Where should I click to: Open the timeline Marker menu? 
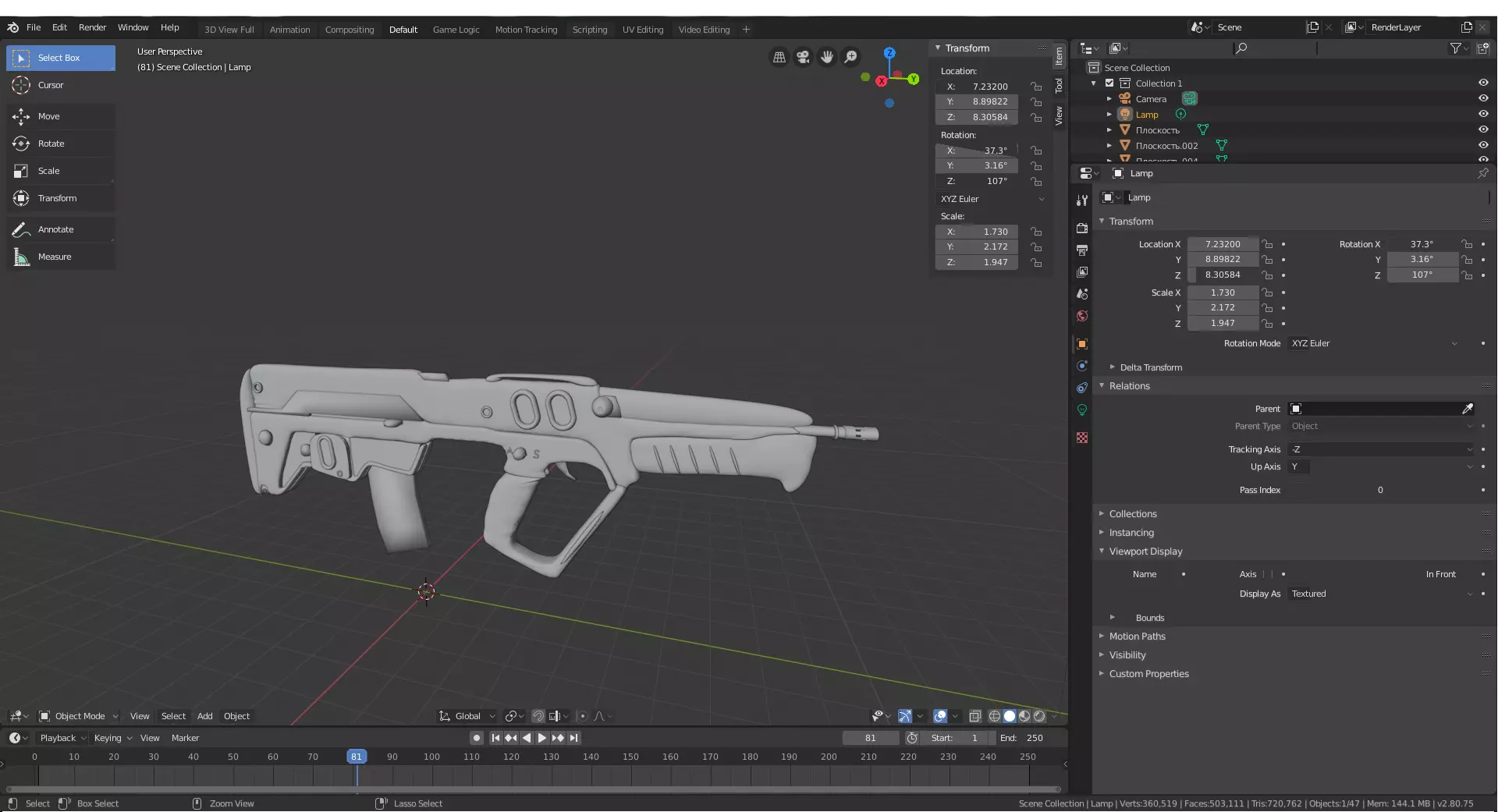(x=185, y=738)
